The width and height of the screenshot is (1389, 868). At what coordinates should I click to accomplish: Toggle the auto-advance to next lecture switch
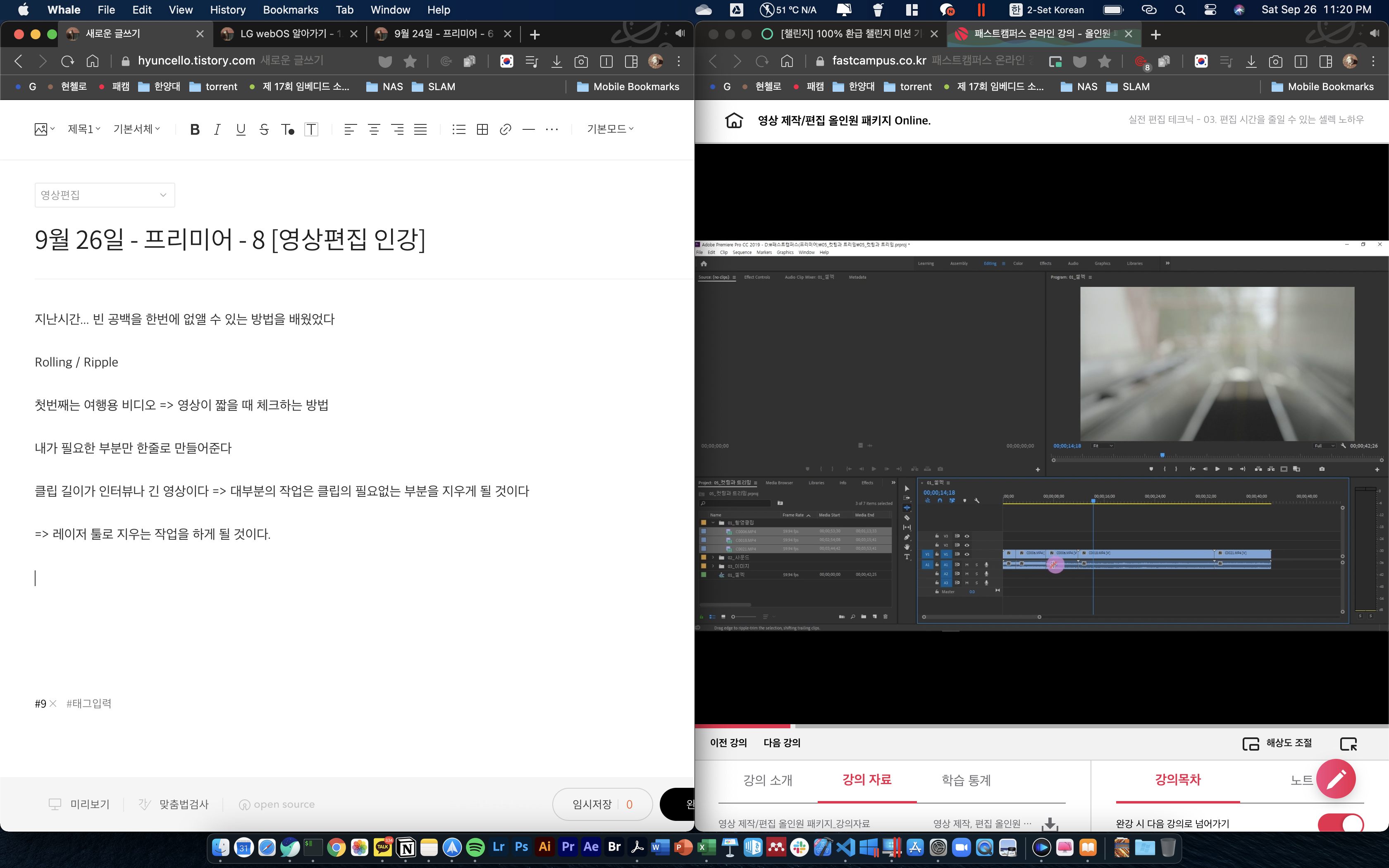[1340, 824]
